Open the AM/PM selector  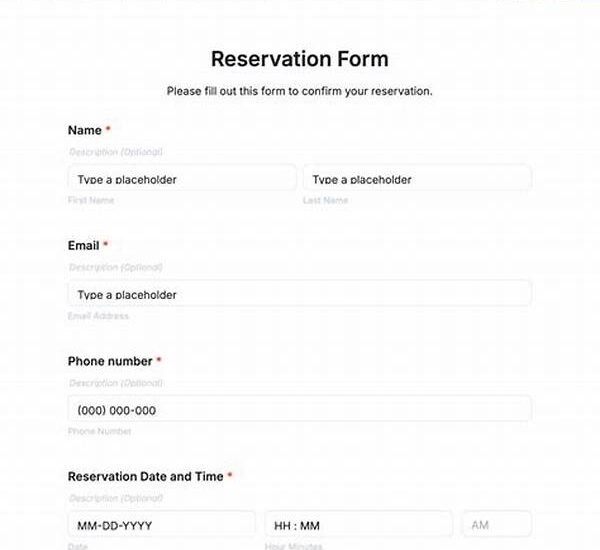click(x=496, y=525)
